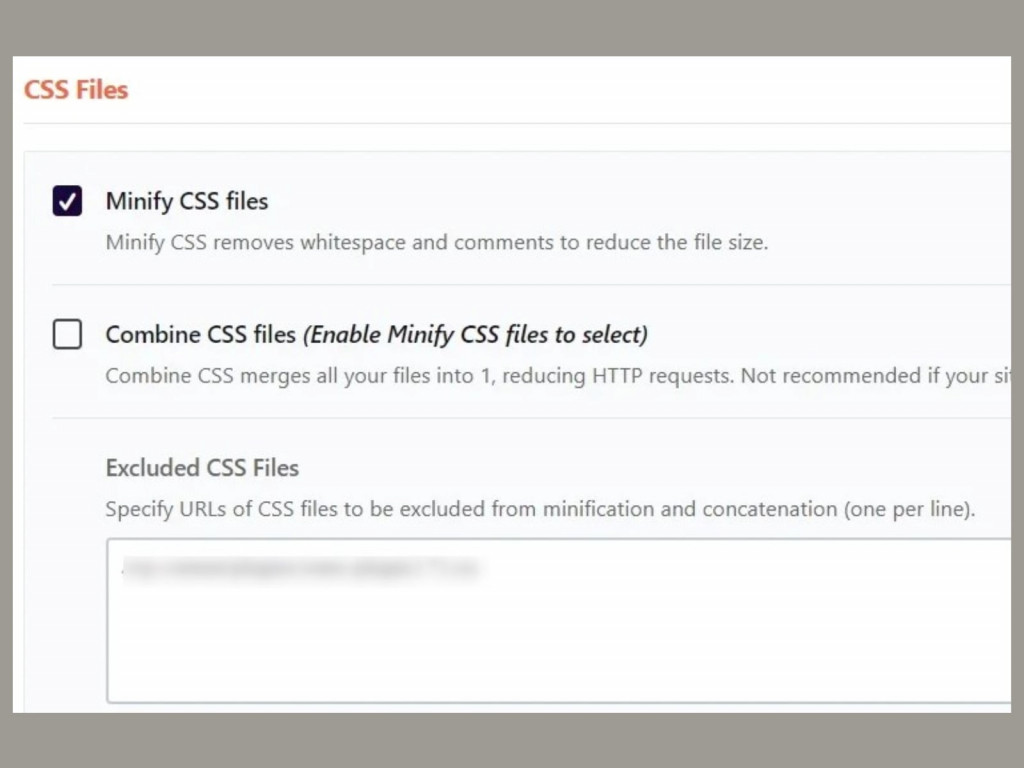
Task: Click the Excluded CSS Files heading
Action: click(x=202, y=467)
